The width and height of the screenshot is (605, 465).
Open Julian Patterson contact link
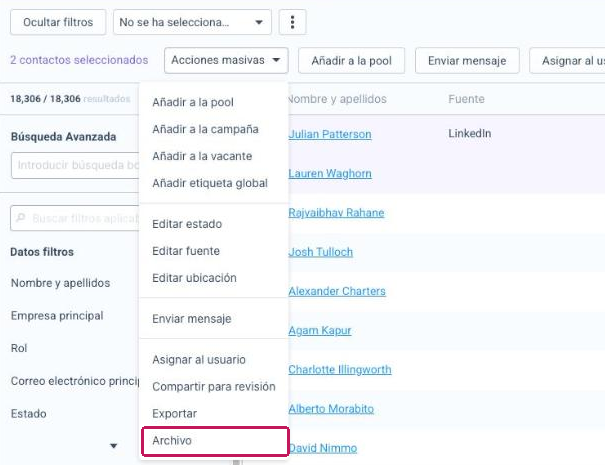[x=330, y=134]
